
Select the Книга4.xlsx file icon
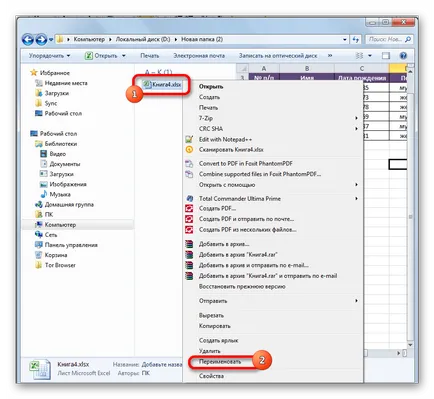(147, 84)
